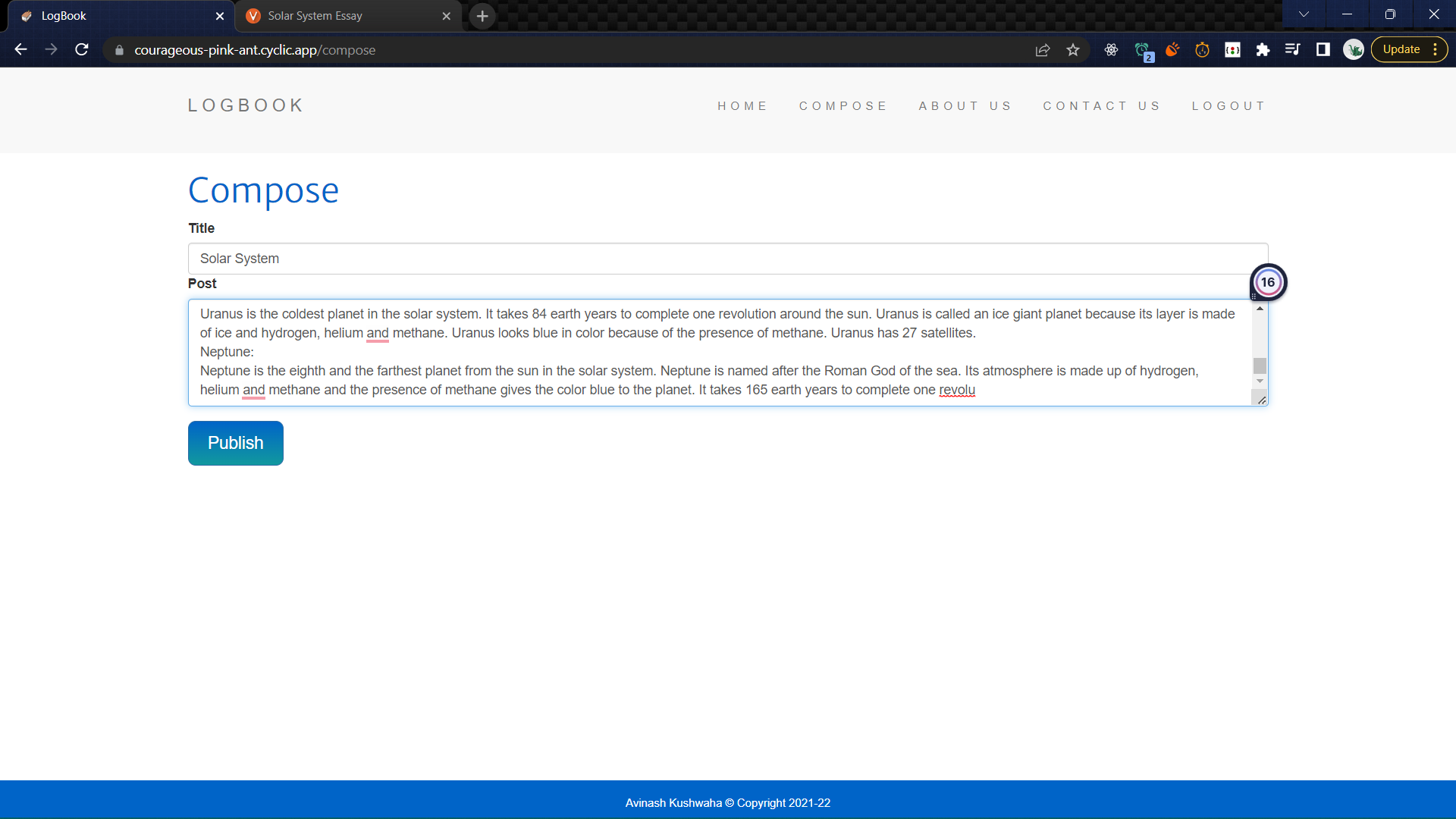Click the orange megaphone extension icon

pyautogui.click(x=1172, y=49)
